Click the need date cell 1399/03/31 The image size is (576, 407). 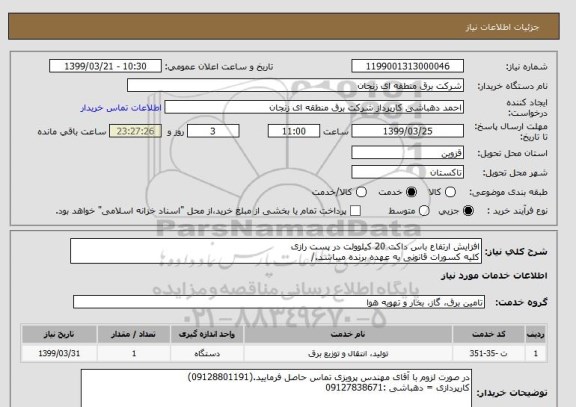pyautogui.click(x=59, y=353)
